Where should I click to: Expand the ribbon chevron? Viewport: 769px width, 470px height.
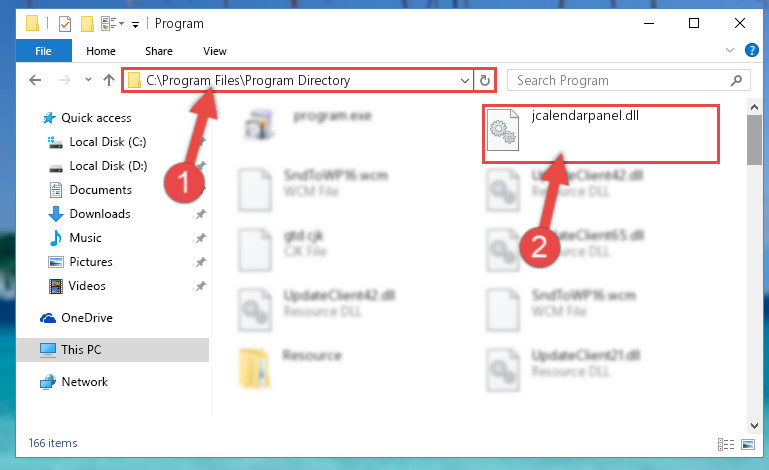(x=730, y=50)
